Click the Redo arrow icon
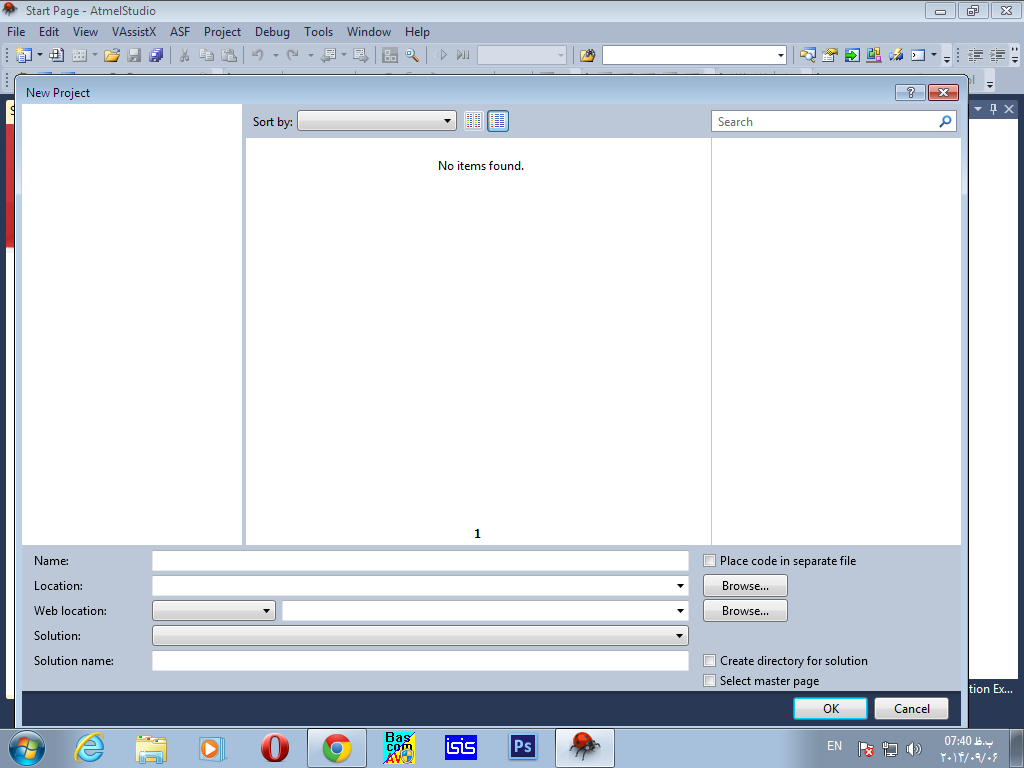This screenshot has width=1024, height=768. (292, 56)
